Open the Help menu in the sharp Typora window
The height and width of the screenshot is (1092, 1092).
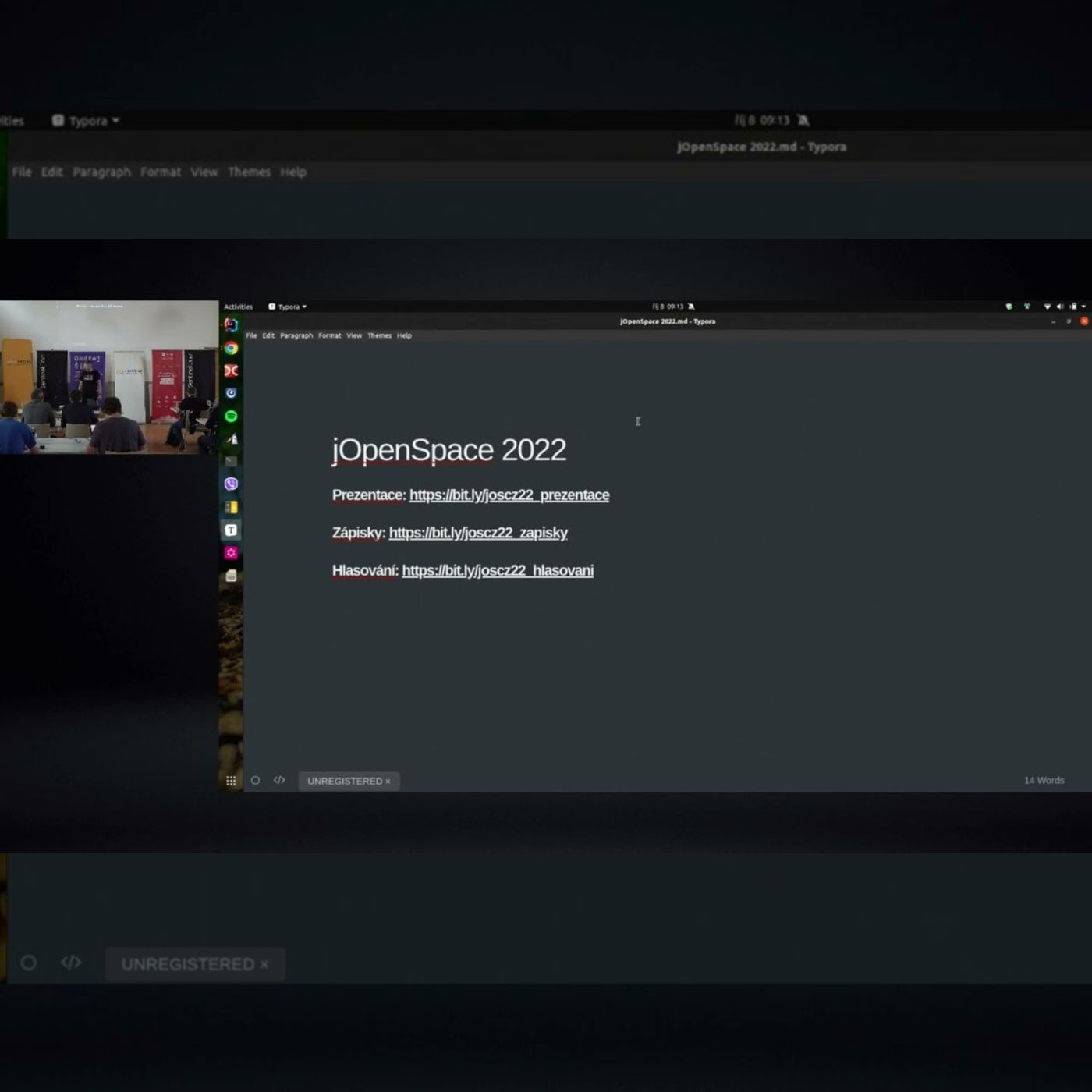pos(404,335)
